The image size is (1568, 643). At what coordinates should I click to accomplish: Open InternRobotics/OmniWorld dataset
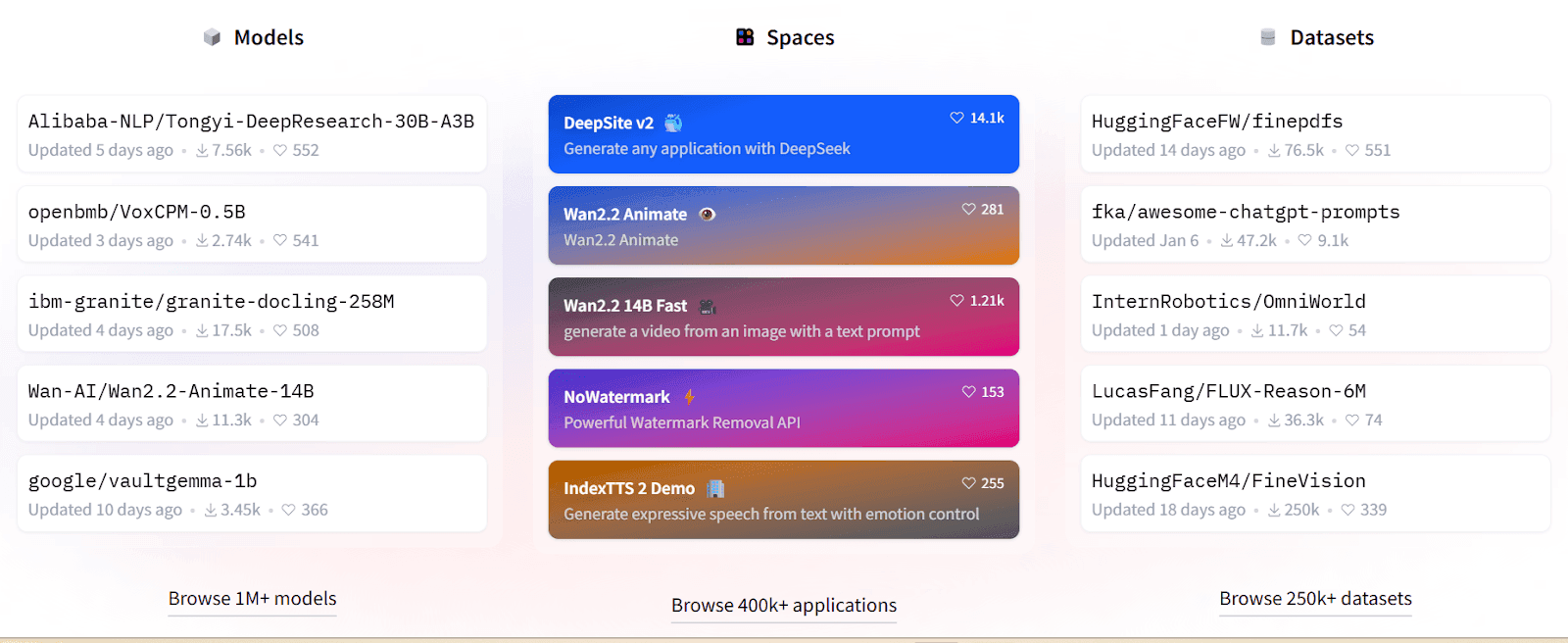pos(1229,302)
